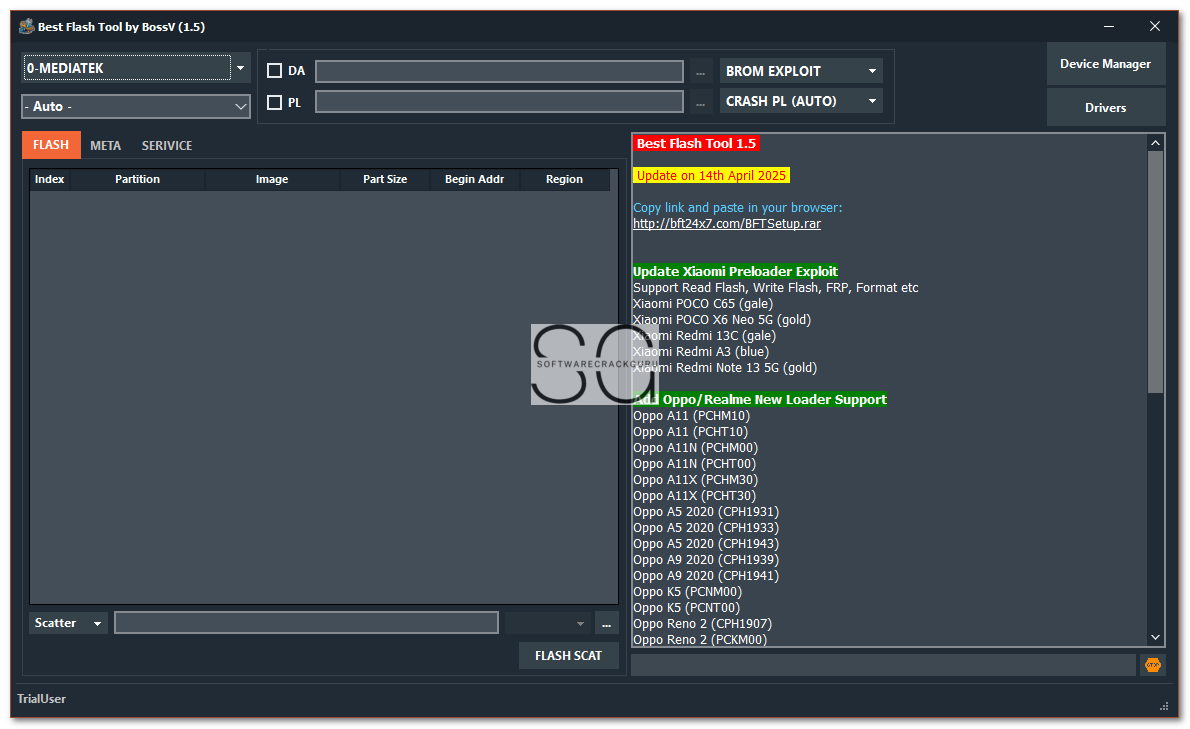Click the FLASH SCAT button
Screen dimensions: 1190x729
pyautogui.click(x=568, y=655)
